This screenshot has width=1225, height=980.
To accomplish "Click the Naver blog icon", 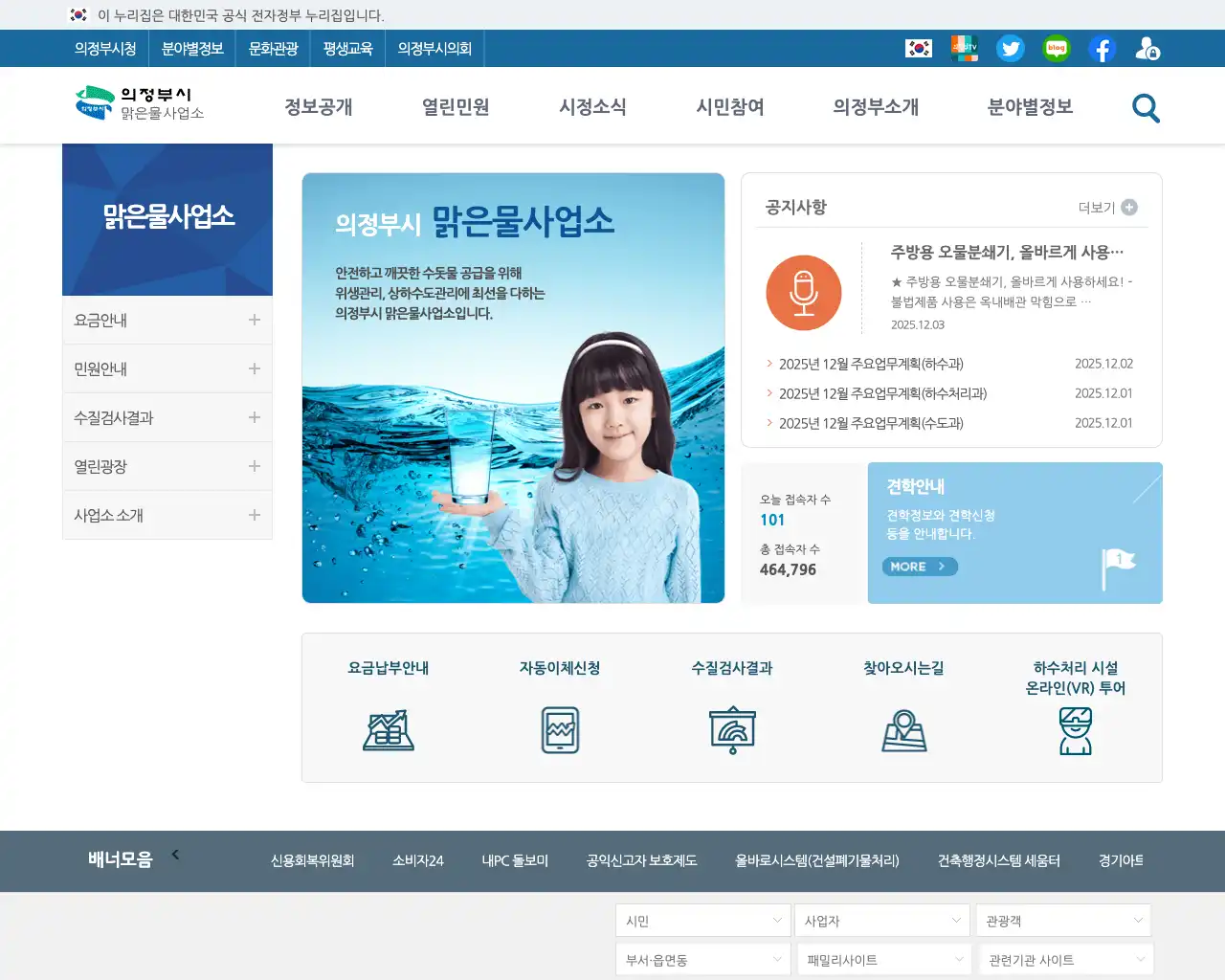I will (x=1056, y=48).
